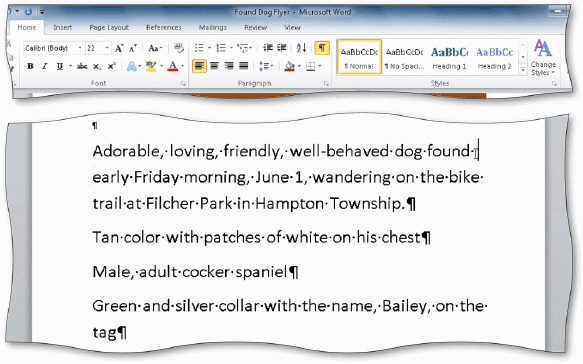Apply the Heading 1 style

click(x=449, y=57)
